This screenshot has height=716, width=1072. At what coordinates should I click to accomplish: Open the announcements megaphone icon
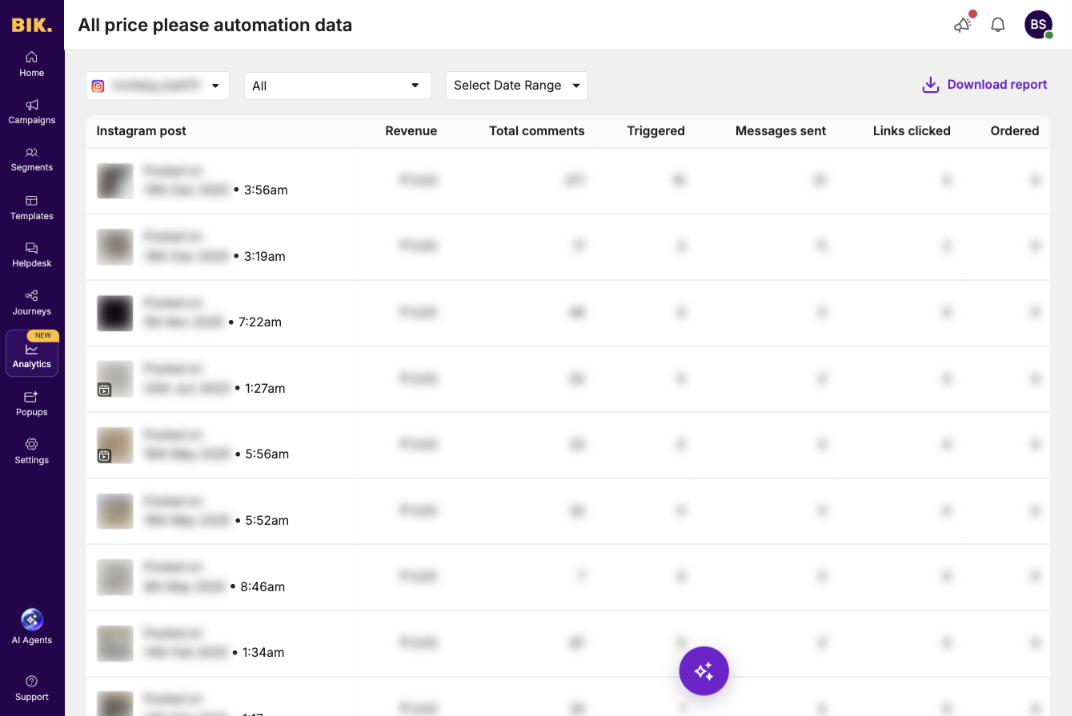[963, 25]
